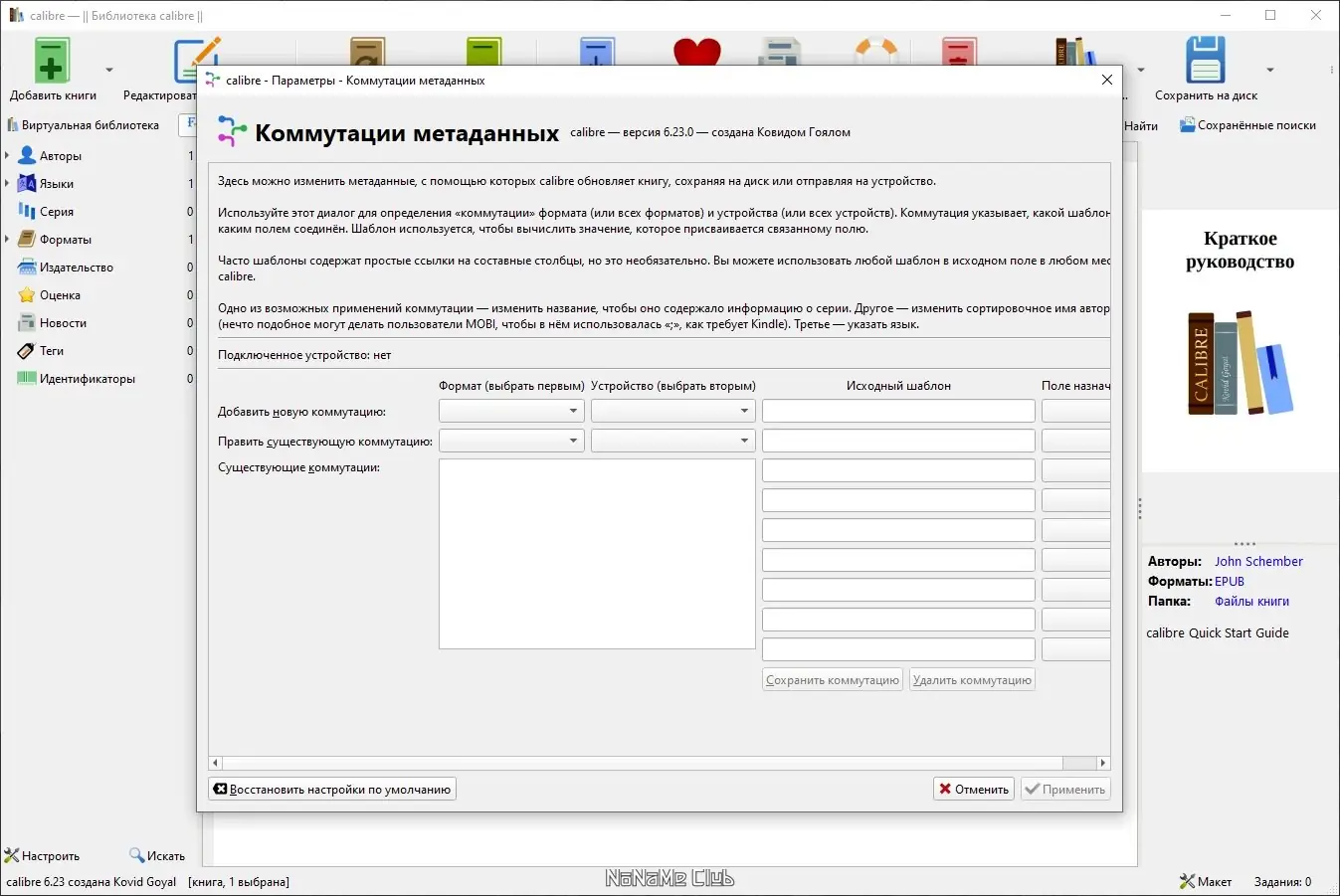This screenshot has width=1340, height=896.
Task: Click the Сохранить коммутацию button
Action: coord(833,680)
